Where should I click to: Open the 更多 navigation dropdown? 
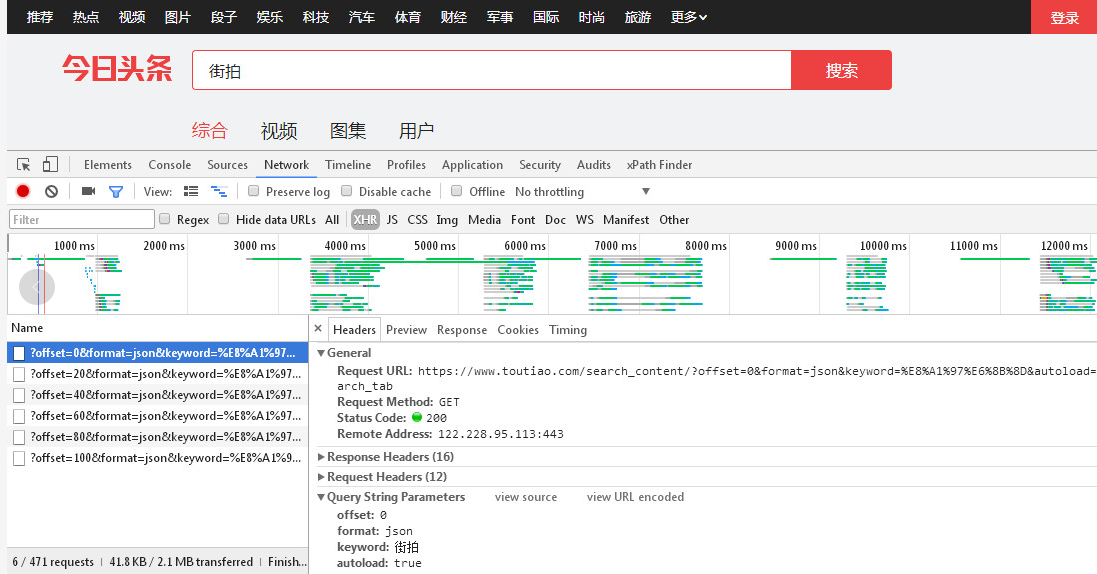688,17
